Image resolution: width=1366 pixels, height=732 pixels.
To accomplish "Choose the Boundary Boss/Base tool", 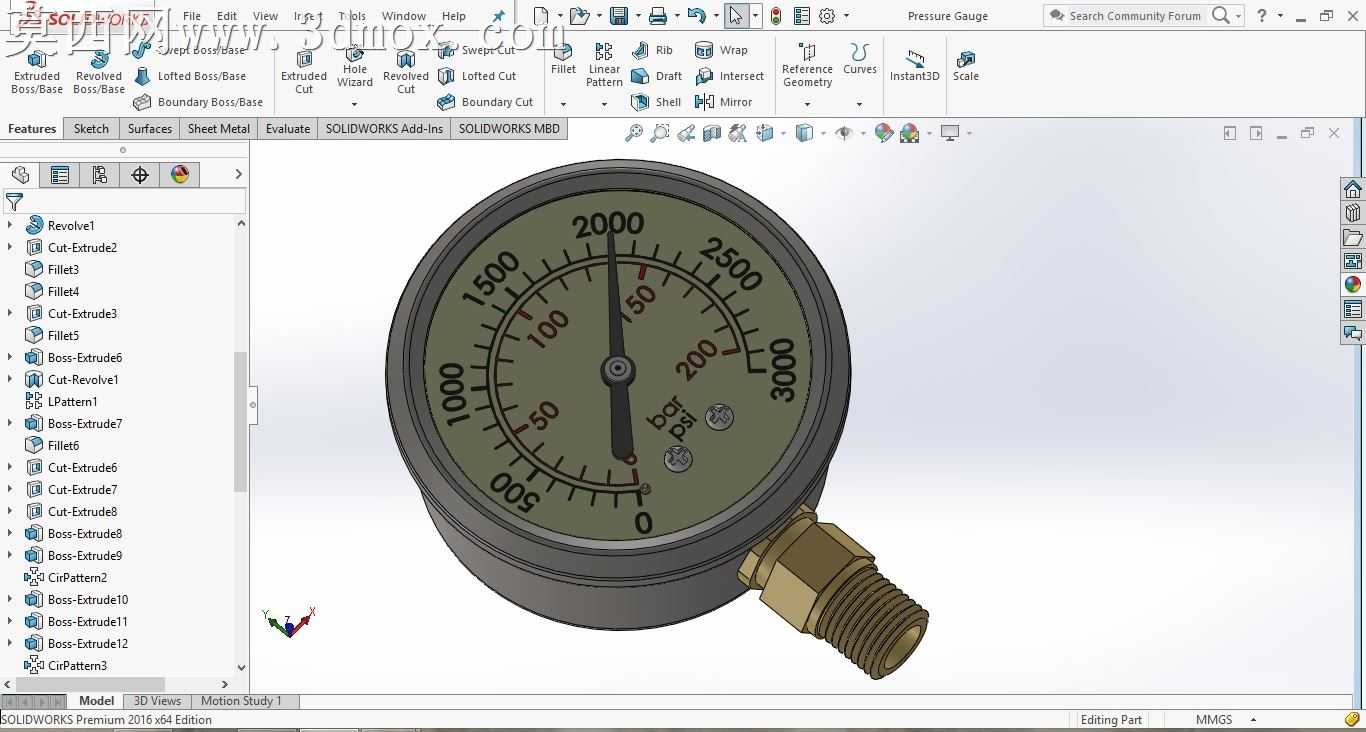I will tap(197, 102).
